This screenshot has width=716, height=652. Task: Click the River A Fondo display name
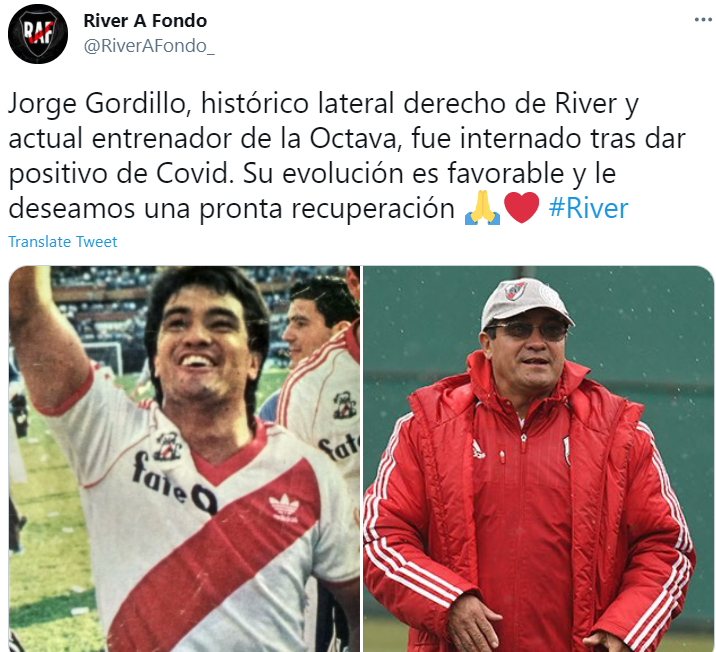coord(145,21)
